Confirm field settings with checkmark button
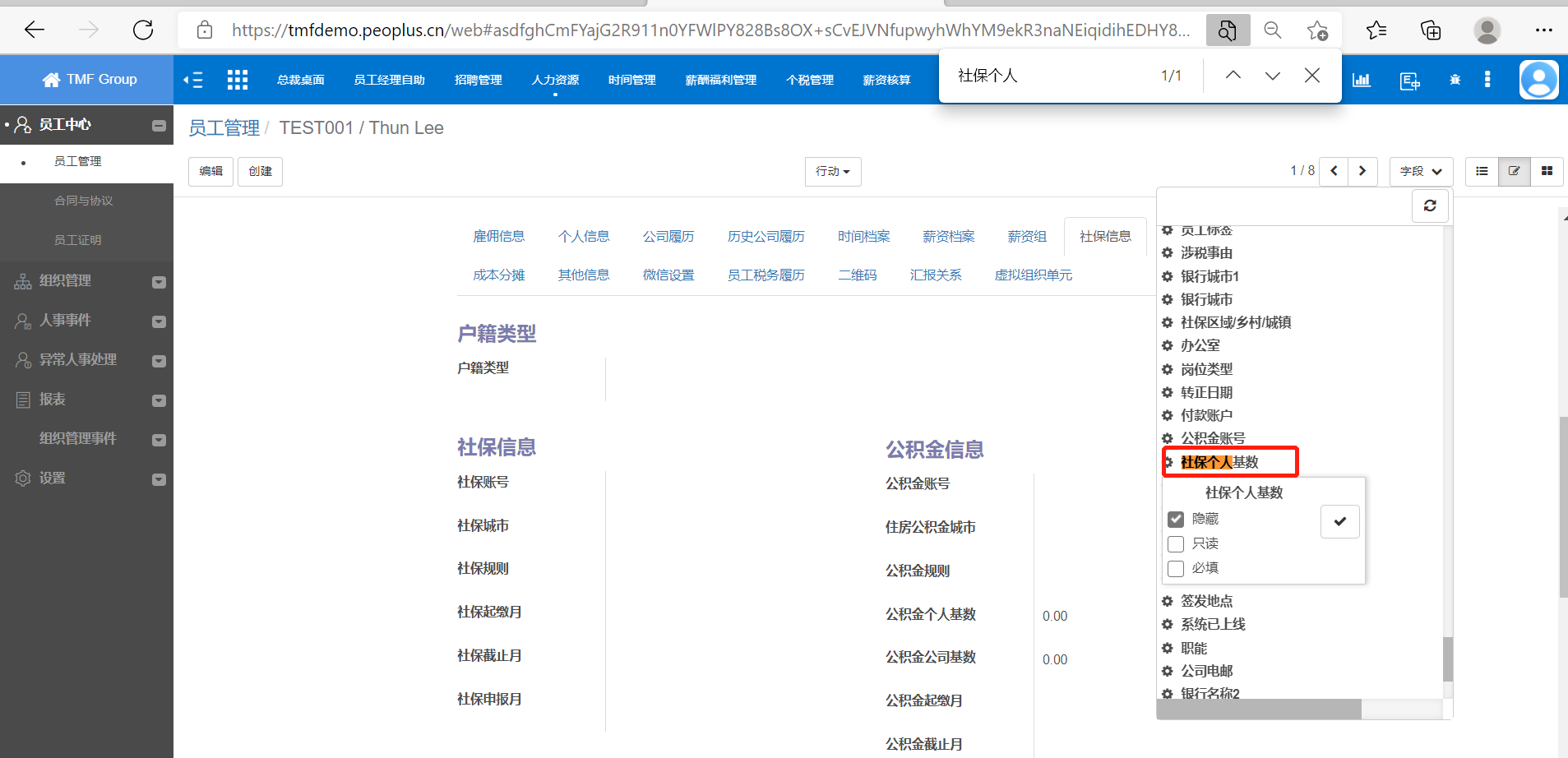This screenshot has height=758, width=1568. 1339,521
